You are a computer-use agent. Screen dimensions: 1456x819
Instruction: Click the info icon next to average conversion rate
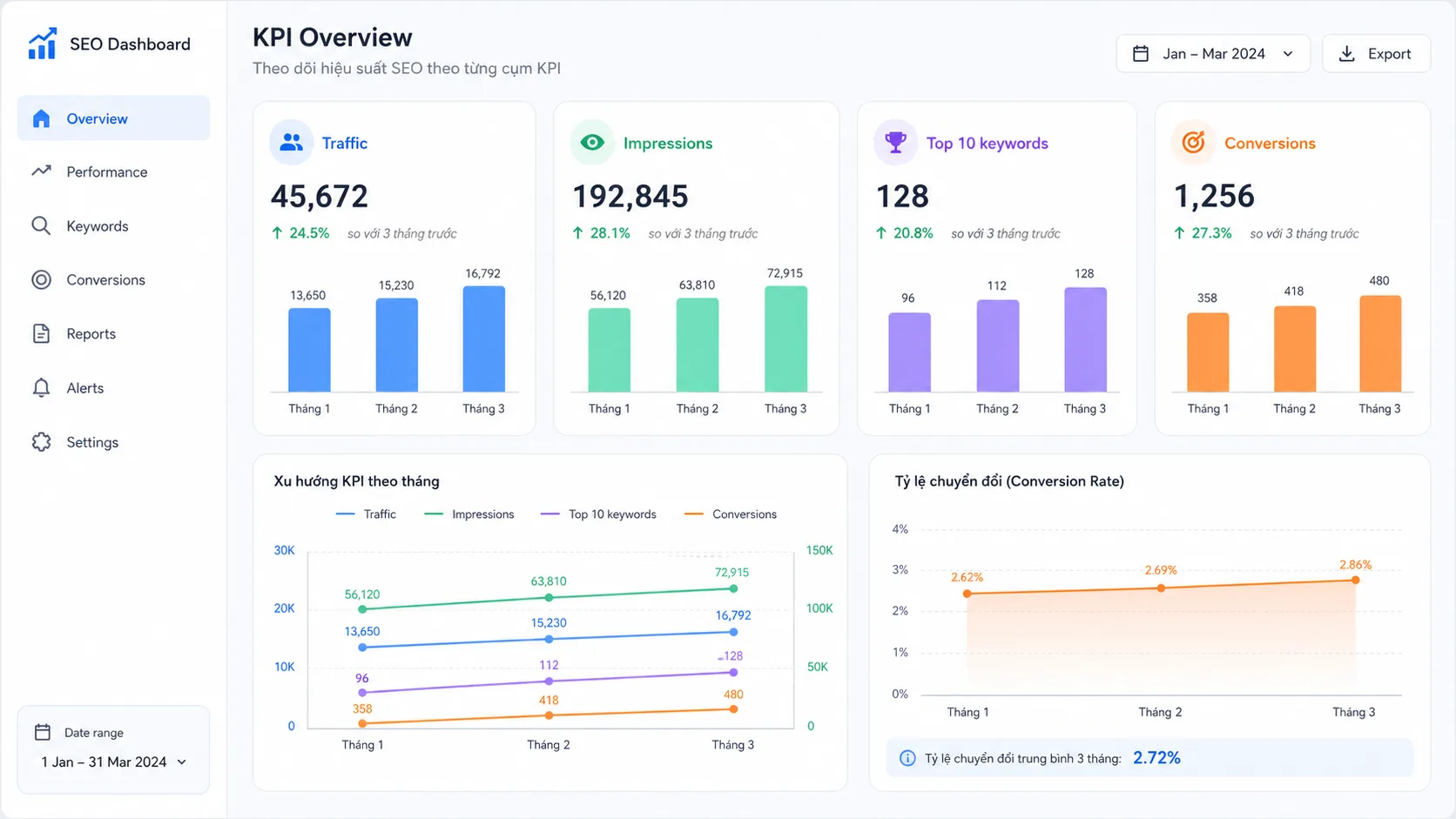[907, 758]
